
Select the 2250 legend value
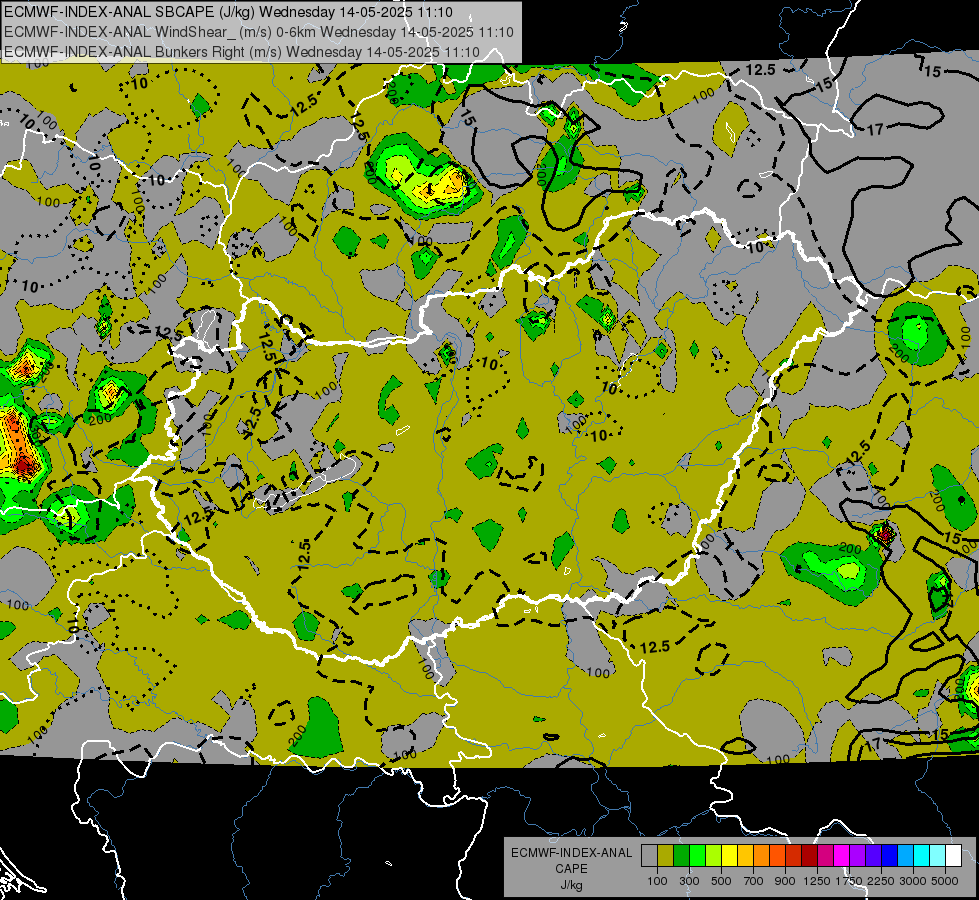[881, 881]
